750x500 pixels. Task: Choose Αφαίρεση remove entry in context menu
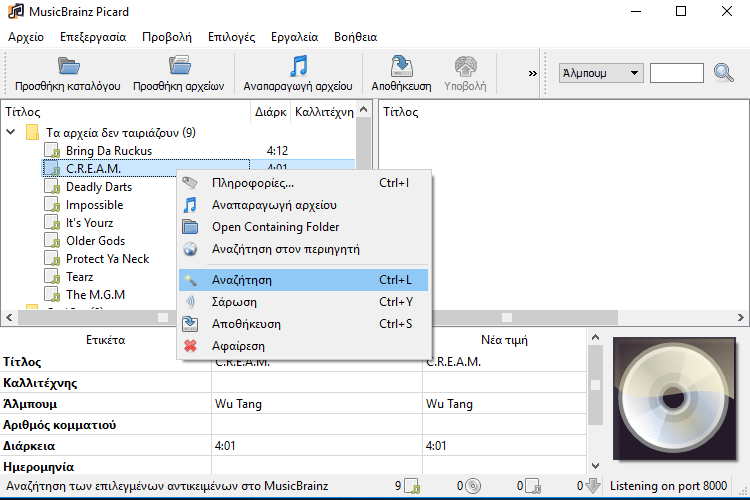[x=303, y=346]
